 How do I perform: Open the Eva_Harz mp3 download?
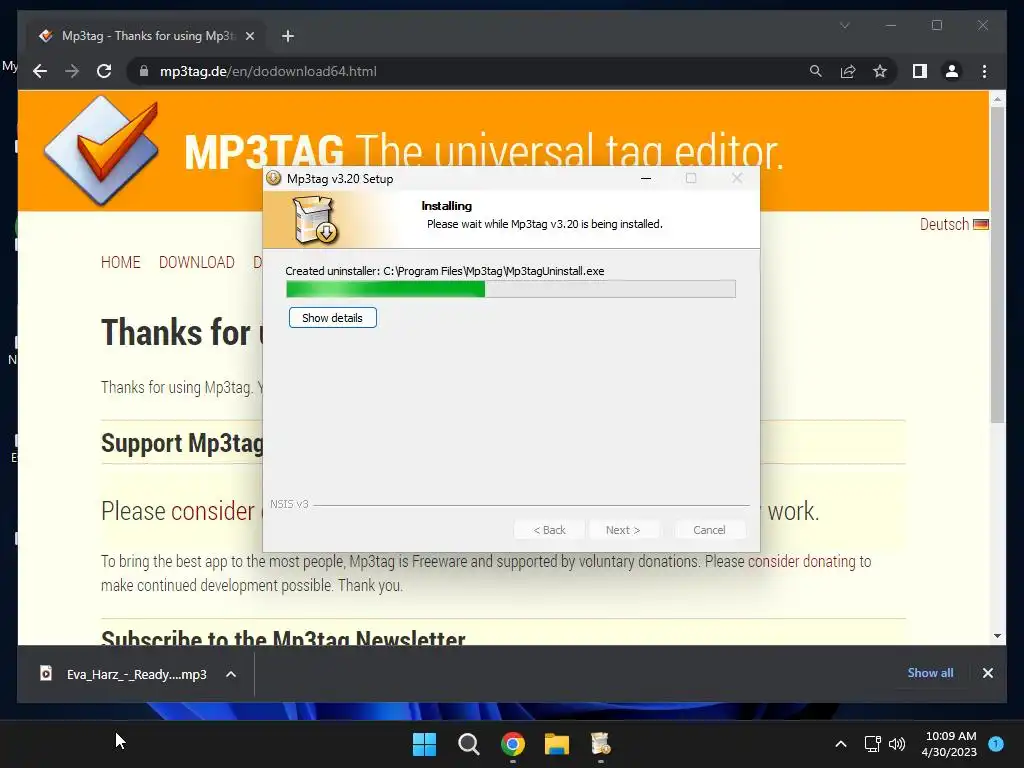(136, 674)
